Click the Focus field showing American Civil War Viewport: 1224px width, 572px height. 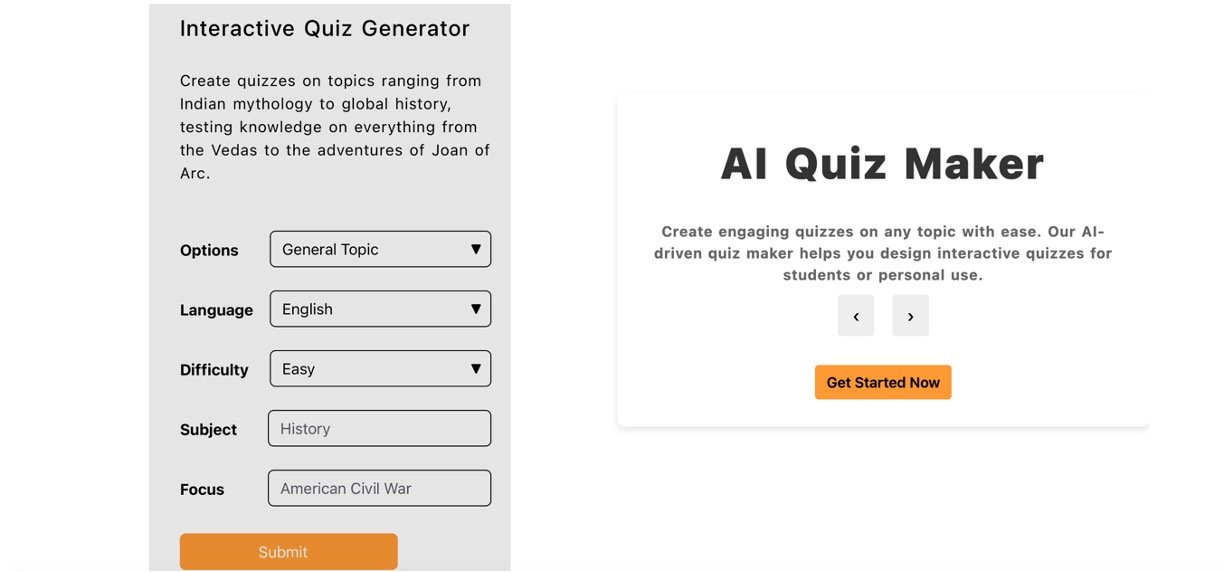coord(379,489)
